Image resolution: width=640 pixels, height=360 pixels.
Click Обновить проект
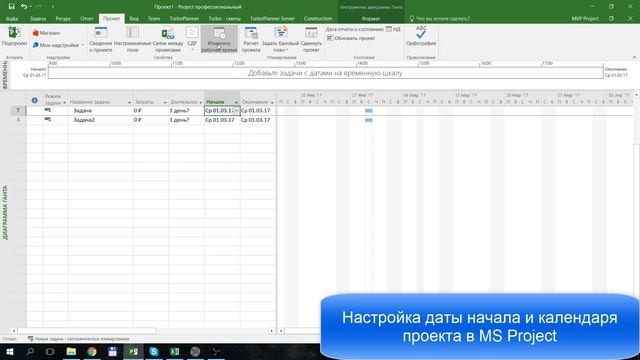[351, 38]
